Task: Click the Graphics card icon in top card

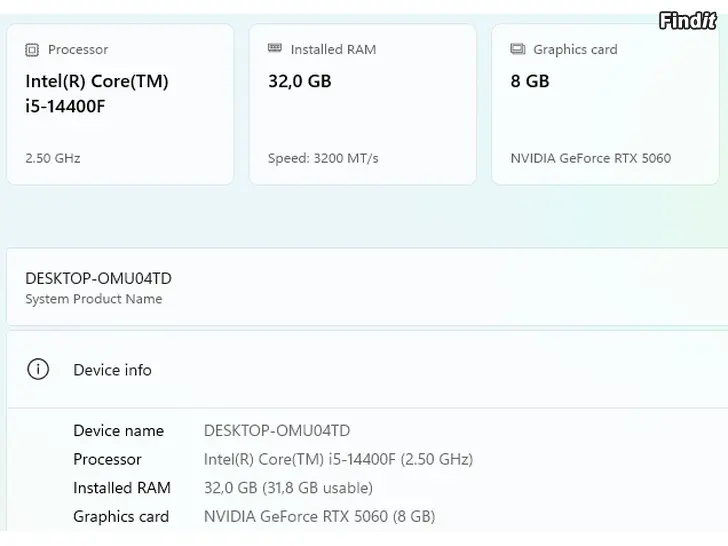Action: coord(518,49)
